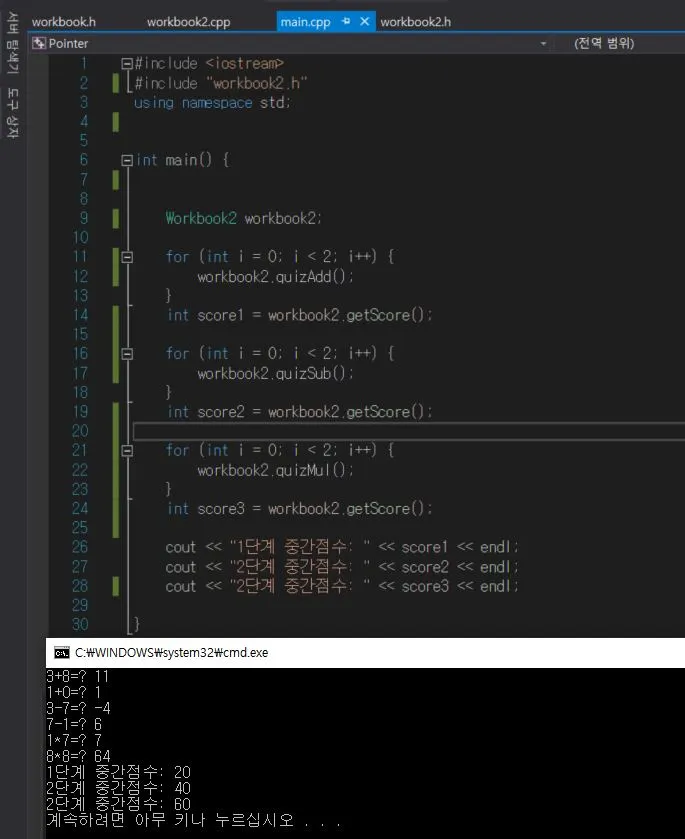Screen dimensions: 685x839
Task: Collapse the #include block on line 1
Action: click(127, 64)
